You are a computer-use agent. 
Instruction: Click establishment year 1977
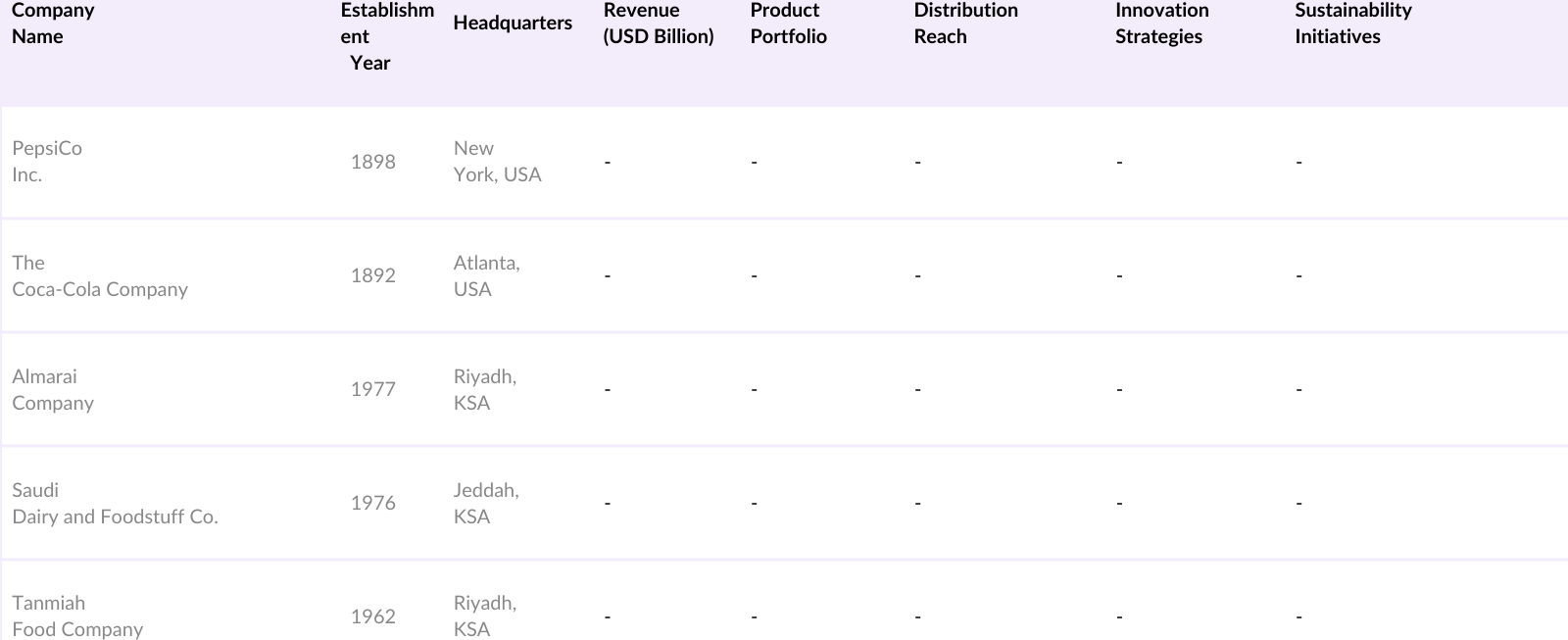tap(373, 389)
